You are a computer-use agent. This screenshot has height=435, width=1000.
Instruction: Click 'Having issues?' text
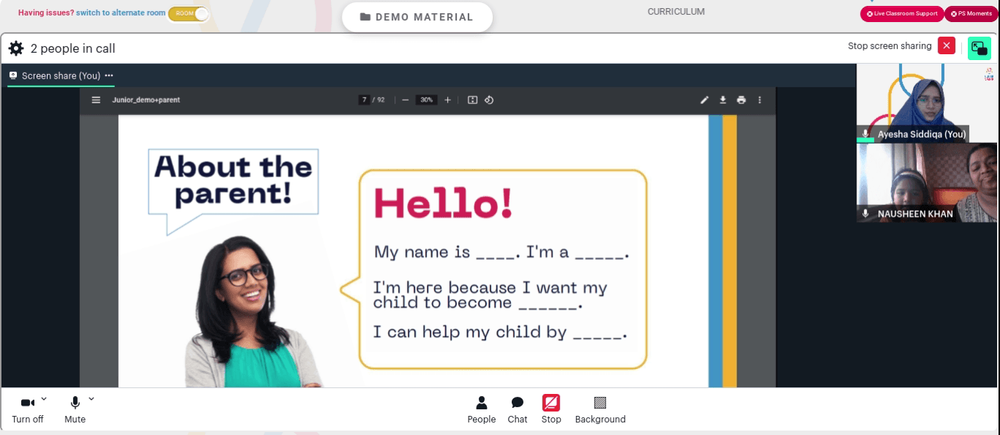coord(46,13)
